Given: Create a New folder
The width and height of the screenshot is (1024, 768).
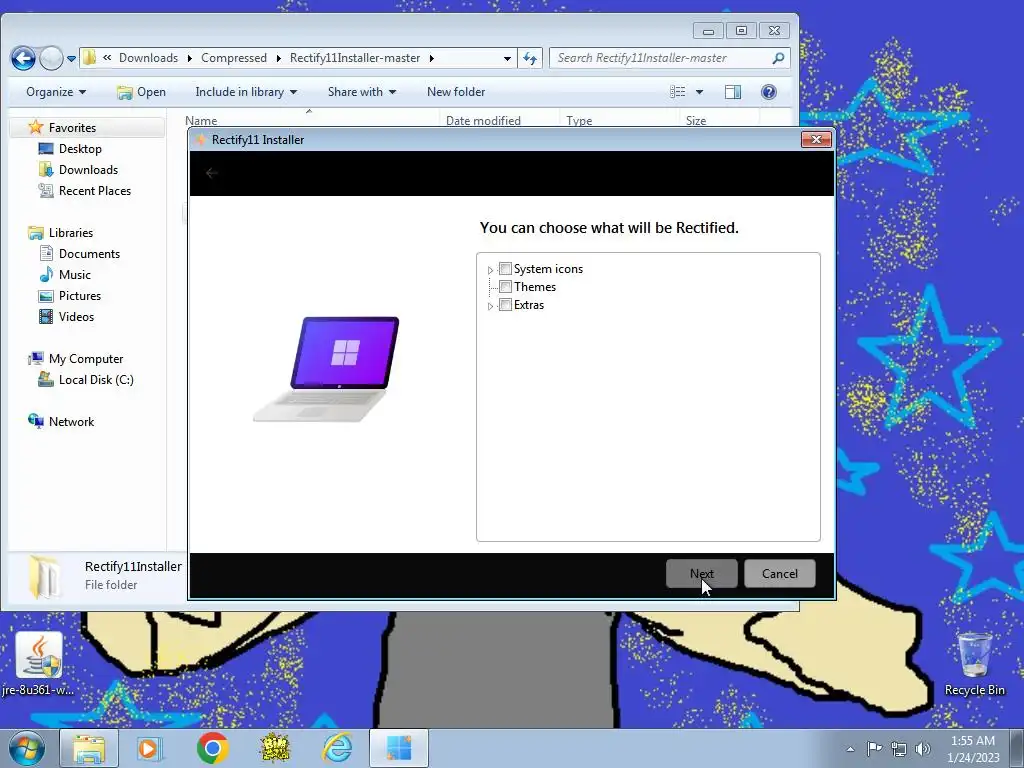Looking at the screenshot, I should pos(456,92).
